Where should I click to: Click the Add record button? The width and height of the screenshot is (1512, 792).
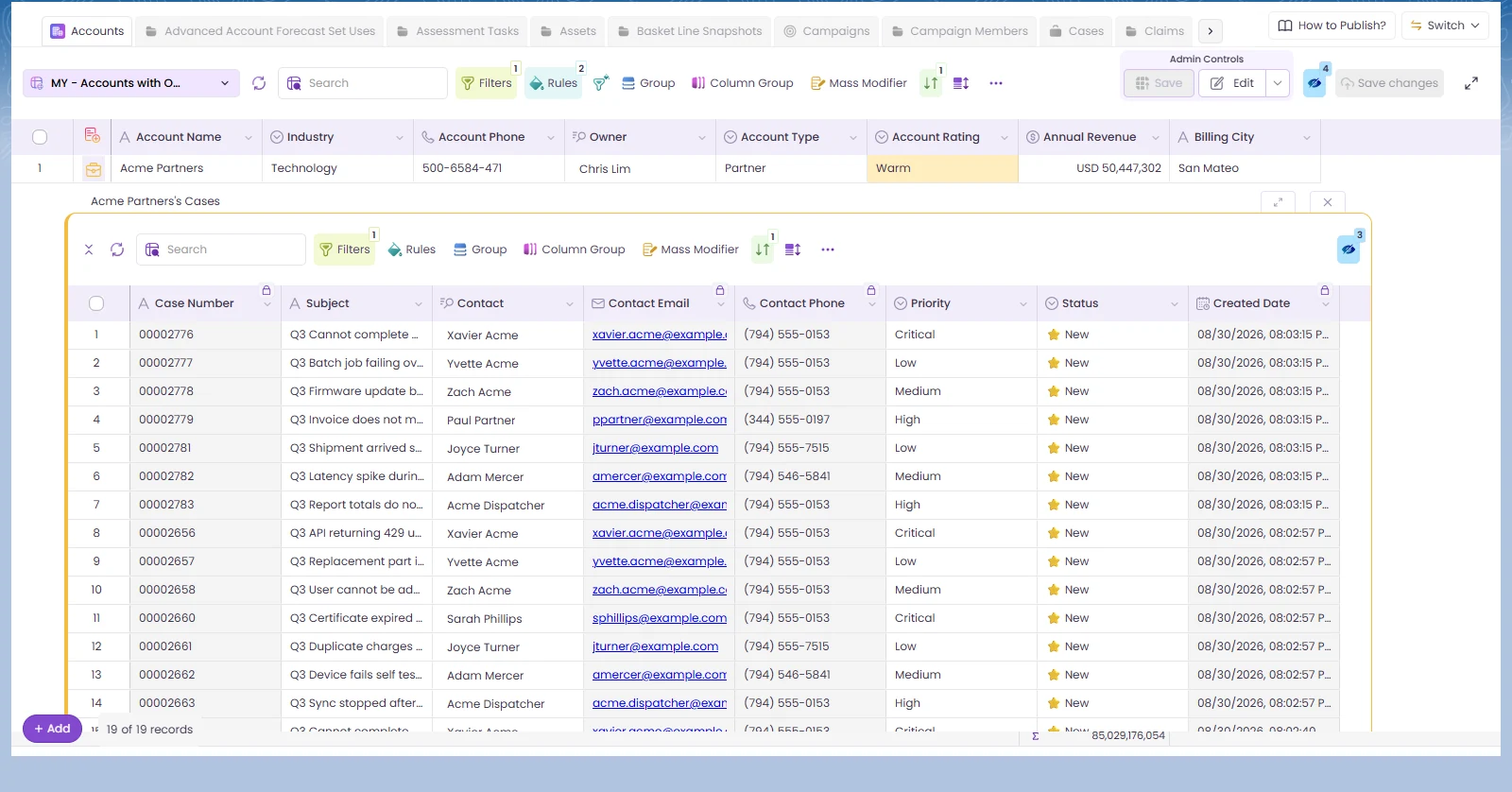52,729
